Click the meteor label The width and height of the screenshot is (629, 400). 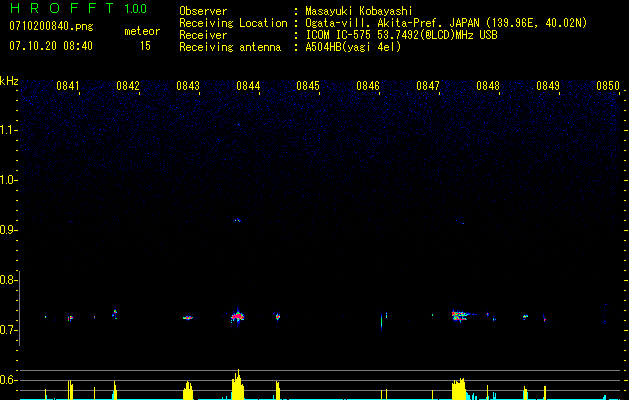pyautogui.click(x=142, y=31)
